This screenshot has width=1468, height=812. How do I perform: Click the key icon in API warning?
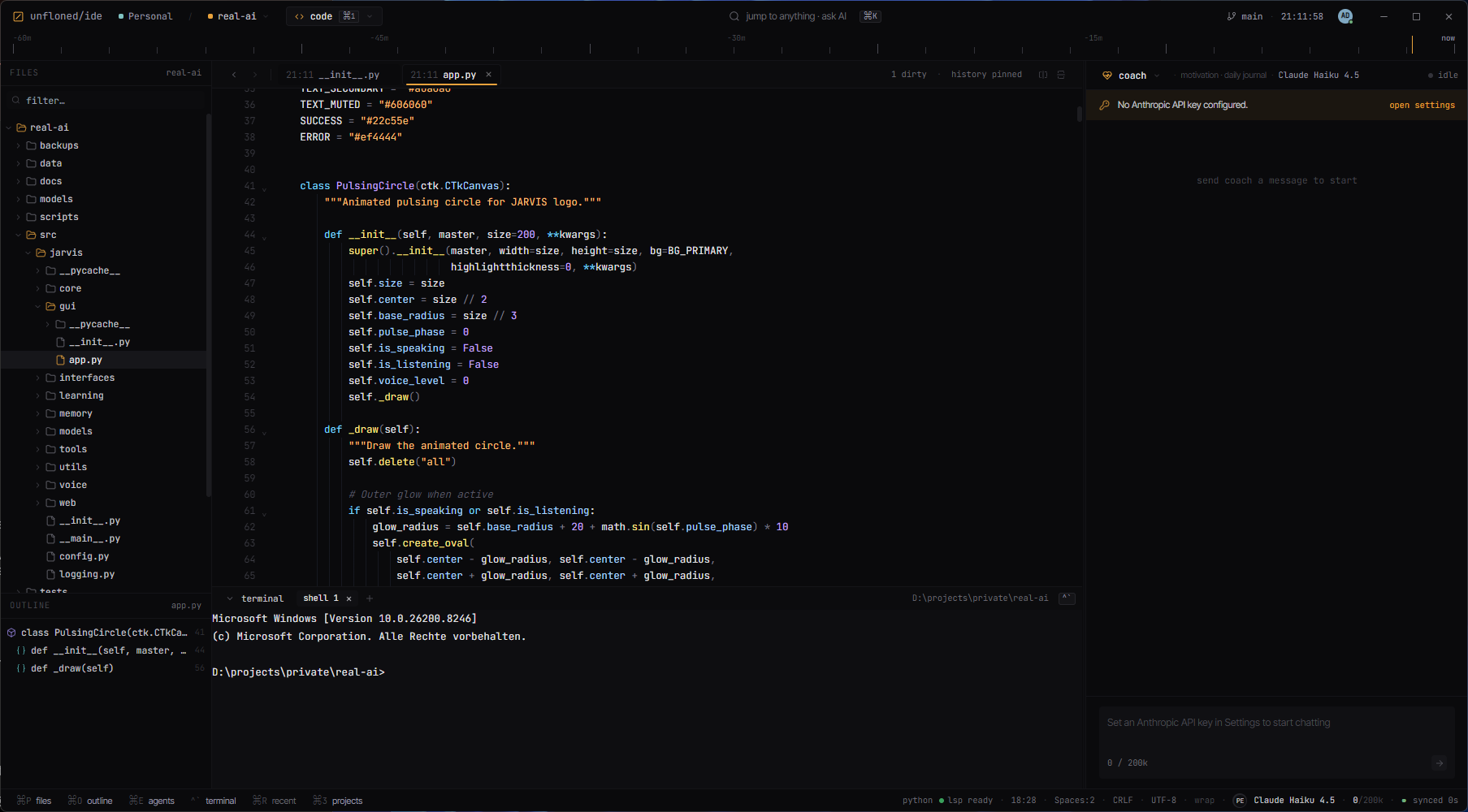pos(1105,105)
